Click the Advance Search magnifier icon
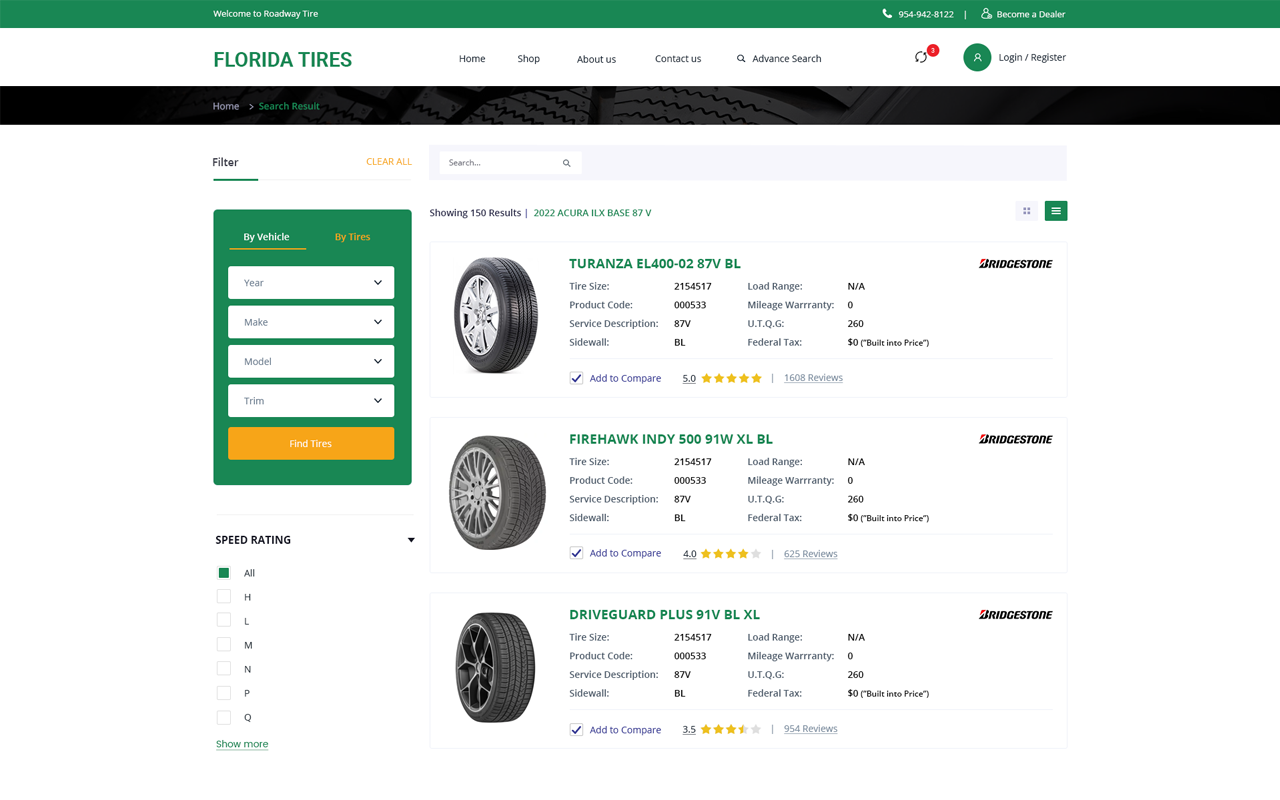1280x800 pixels. pos(741,59)
